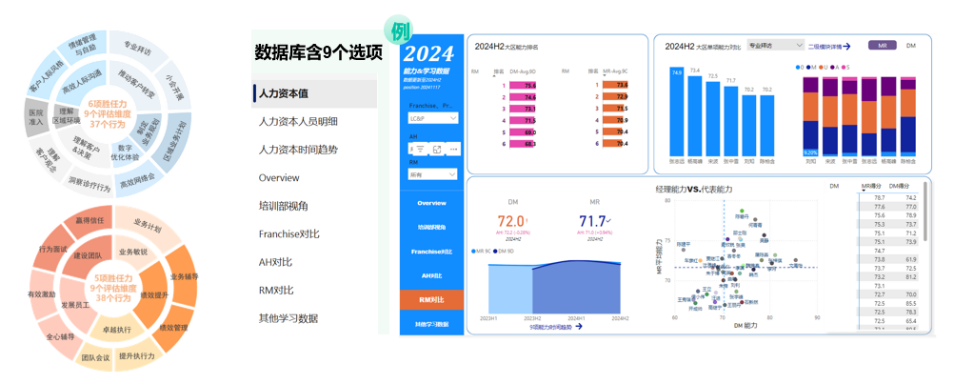
Task: Click the U legend marker in stacked chart
Action: (x=821, y=67)
